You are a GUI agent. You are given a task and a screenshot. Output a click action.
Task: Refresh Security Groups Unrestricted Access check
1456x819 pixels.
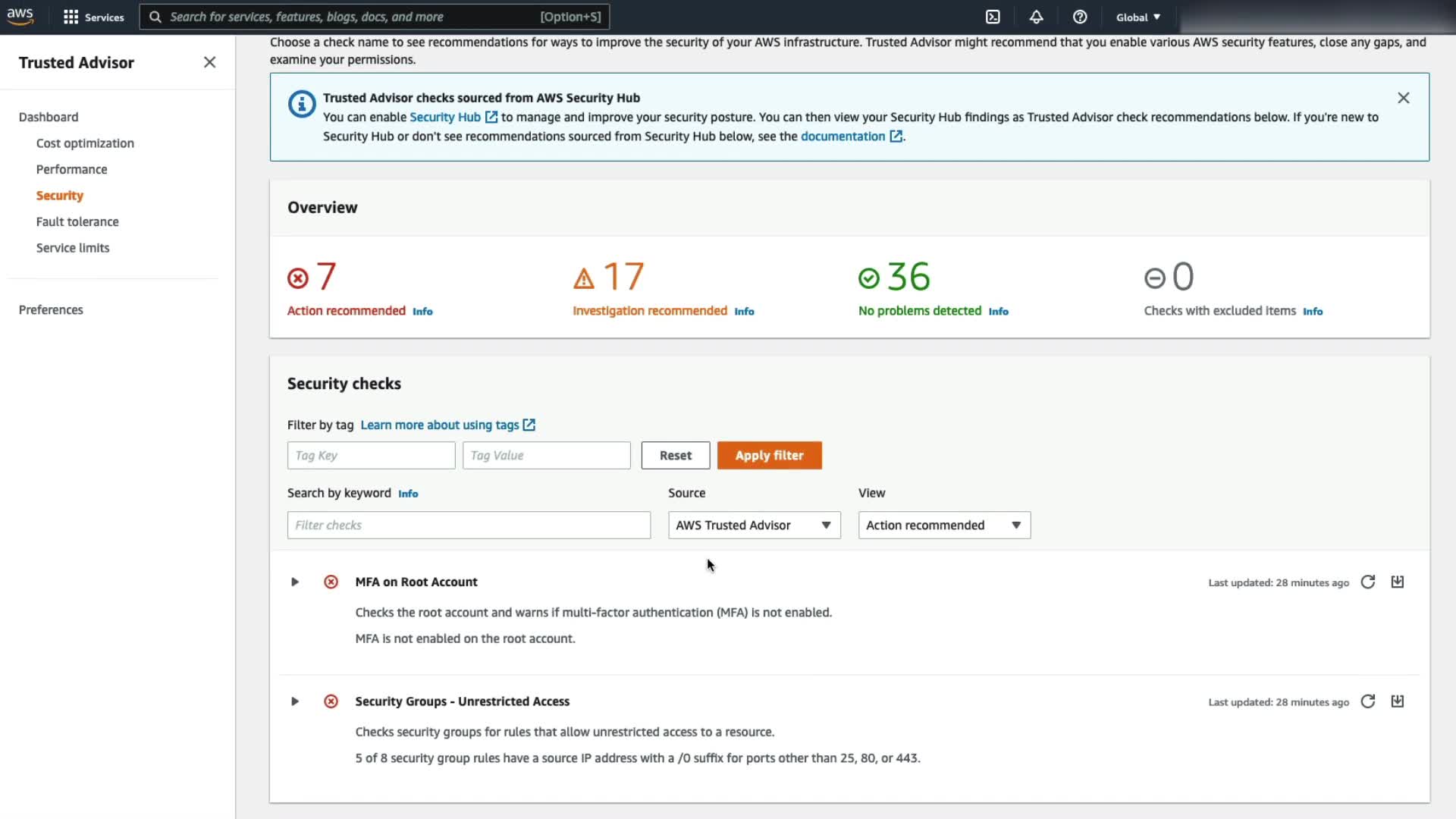(x=1368, y=701)
